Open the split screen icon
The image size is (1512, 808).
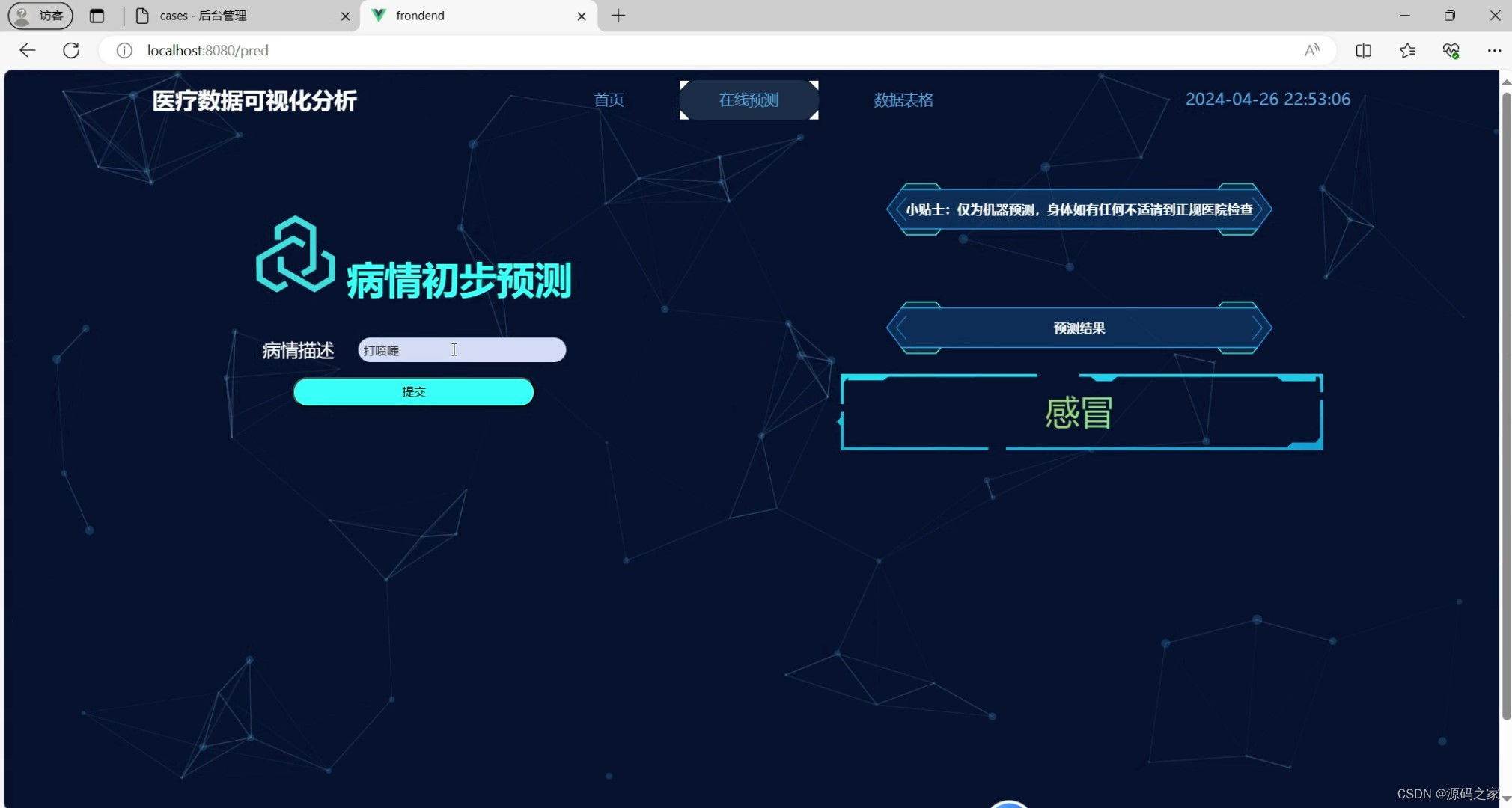click(x=1364, y=50)
